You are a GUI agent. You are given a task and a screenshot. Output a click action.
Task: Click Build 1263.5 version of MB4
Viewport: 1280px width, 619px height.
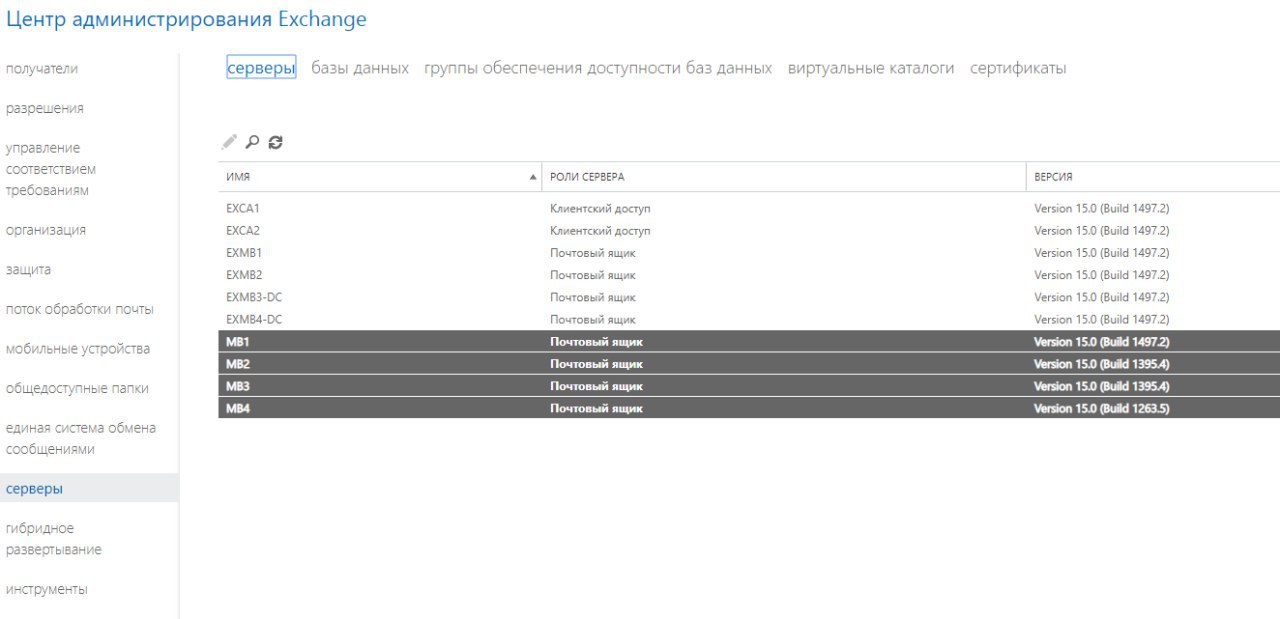pyautogui.click(x=1102, y=408)
